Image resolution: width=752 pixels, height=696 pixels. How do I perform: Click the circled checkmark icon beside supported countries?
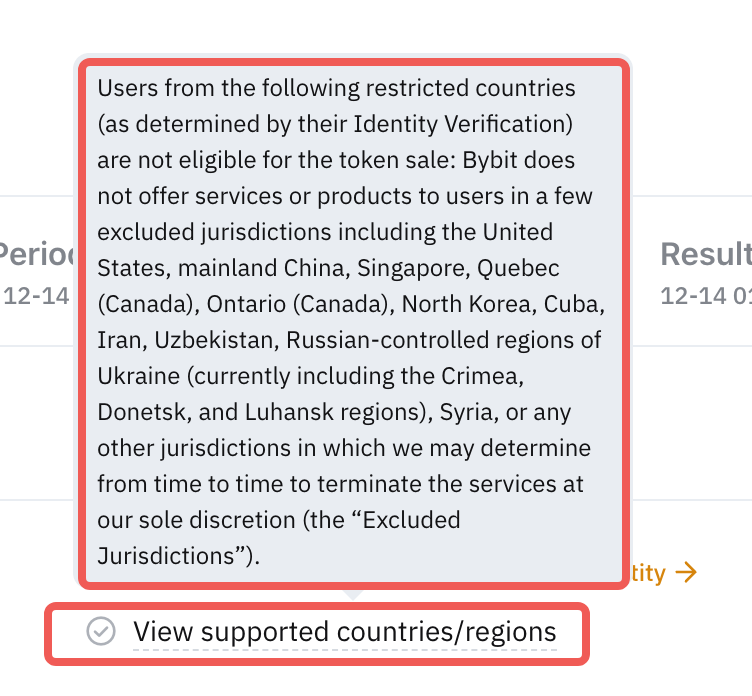(100, 632)
